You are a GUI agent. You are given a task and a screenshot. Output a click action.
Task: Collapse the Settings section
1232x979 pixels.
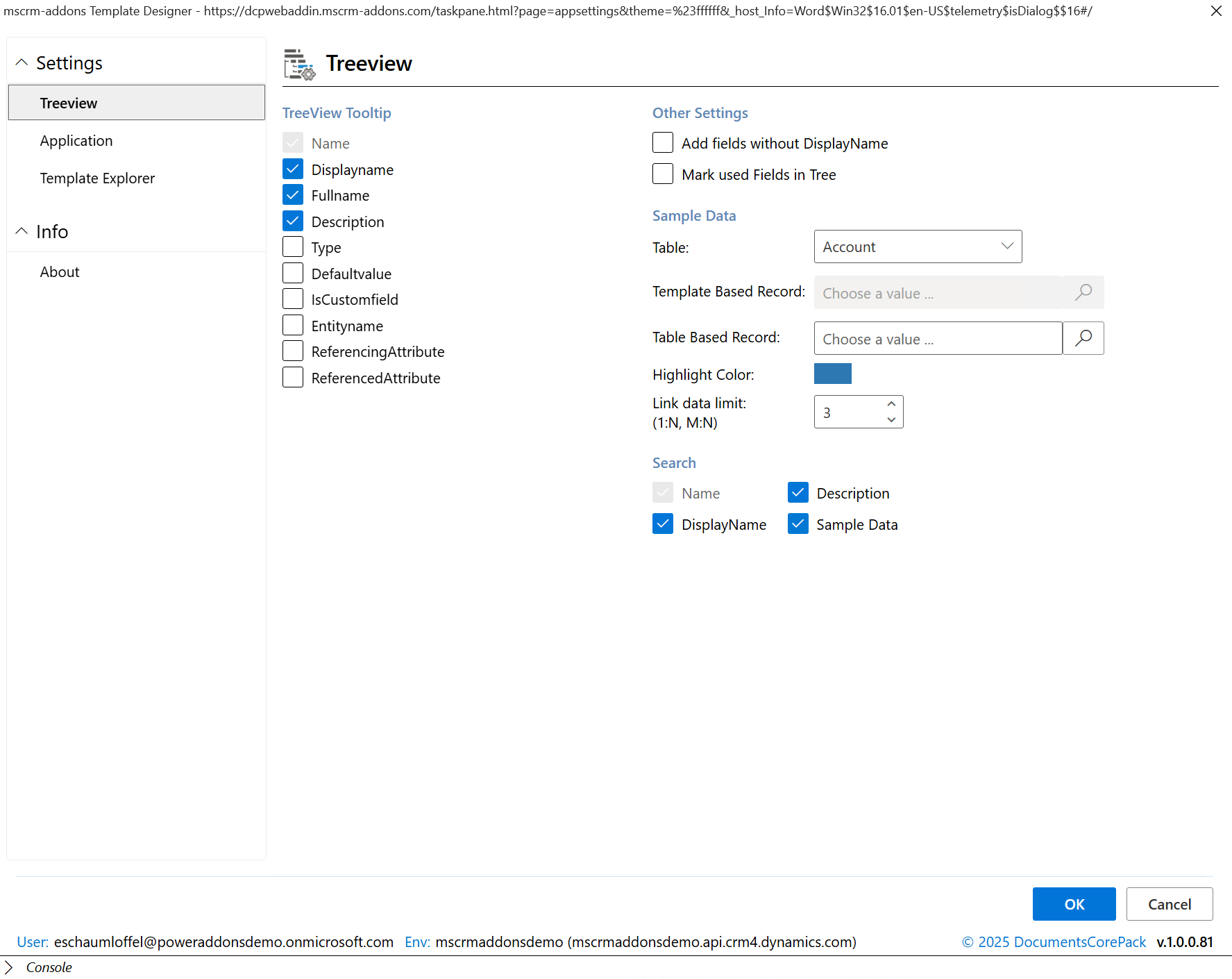tap(22, 62)
